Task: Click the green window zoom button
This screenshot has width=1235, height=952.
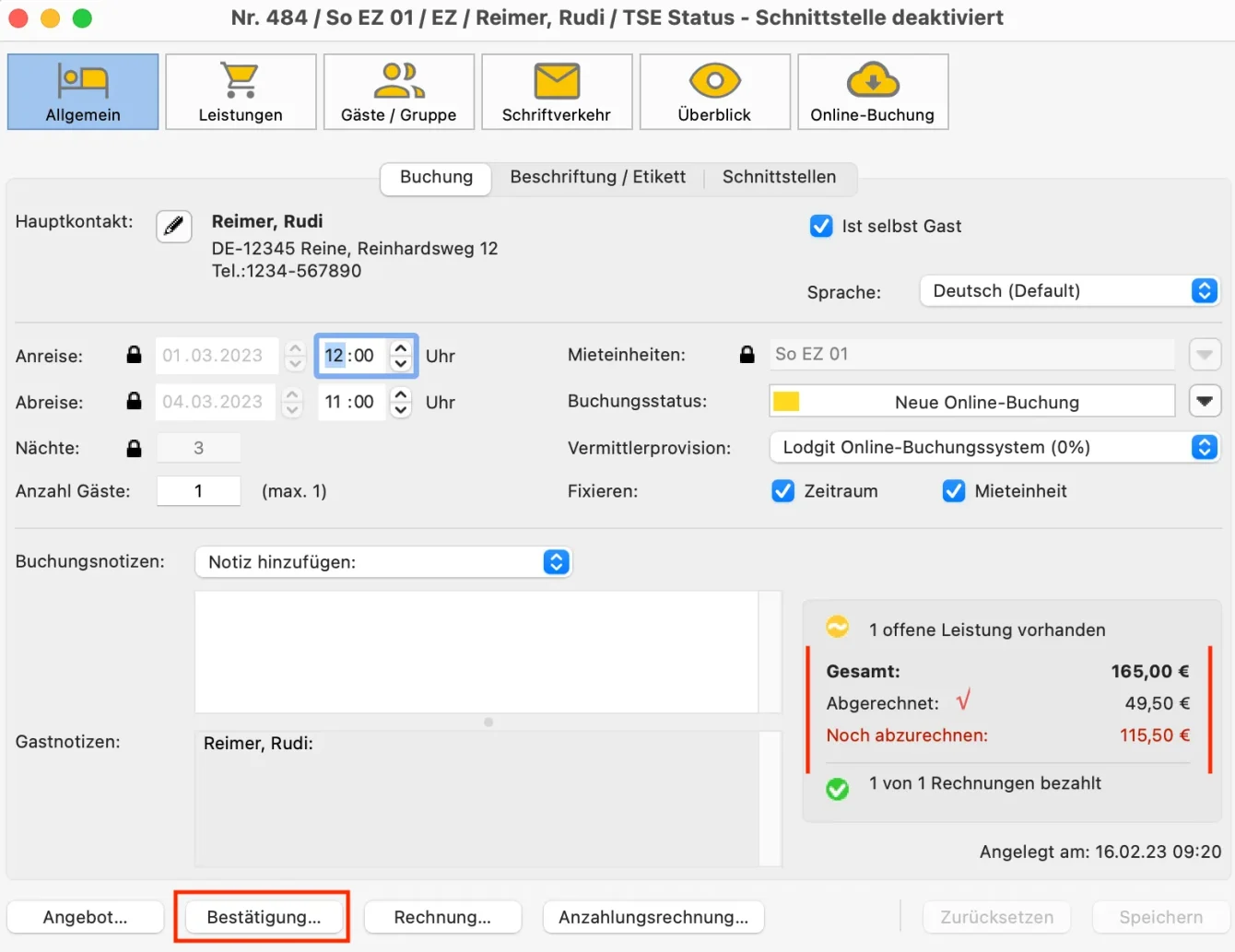Action: click(x=82, y=18)
